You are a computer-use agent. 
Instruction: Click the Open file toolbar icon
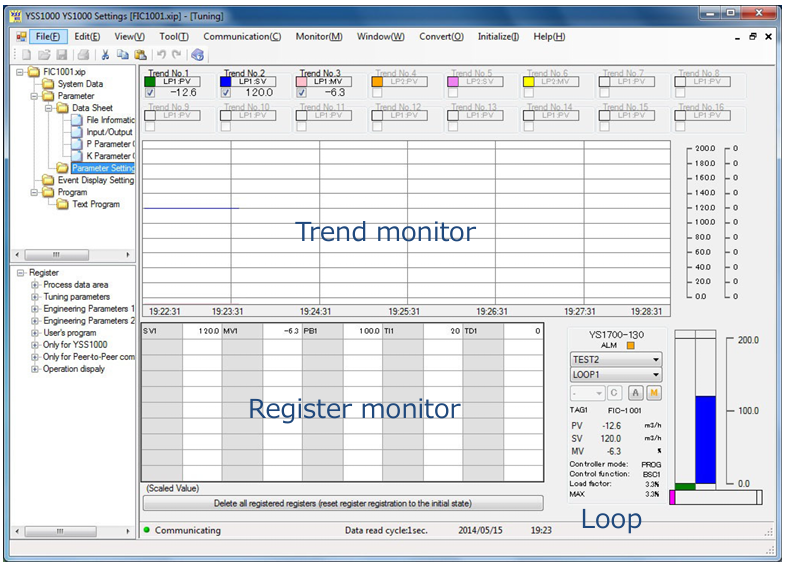[44, 55]
